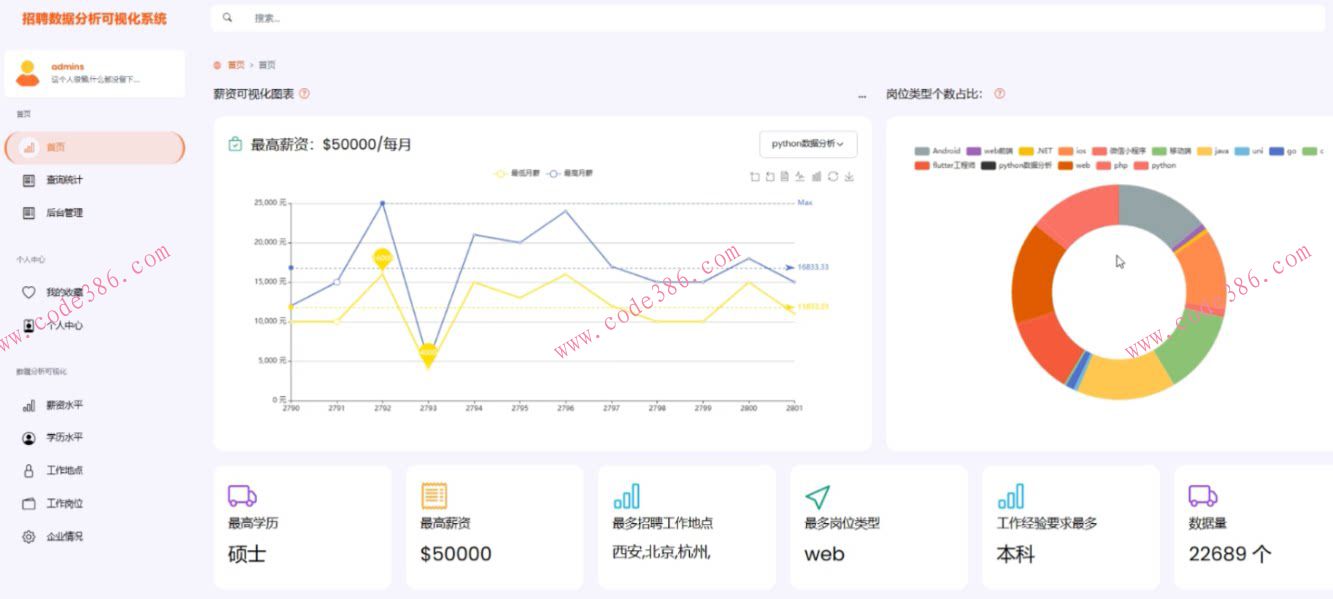Click the search magnifier icon
The height and width of the screenshot is (599, 1333).
pos(228,17)
